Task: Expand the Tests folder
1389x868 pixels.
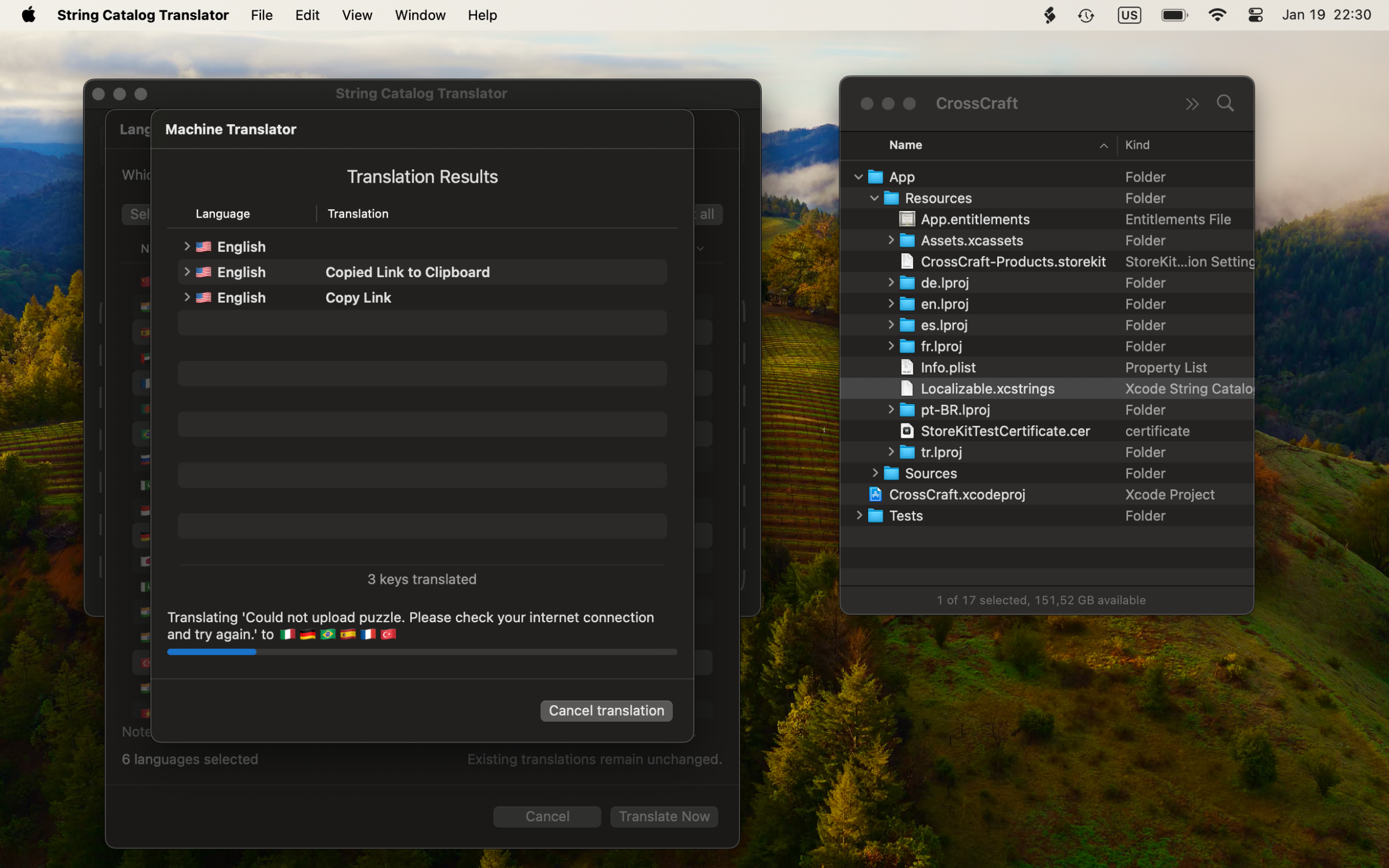Action: 859,515
